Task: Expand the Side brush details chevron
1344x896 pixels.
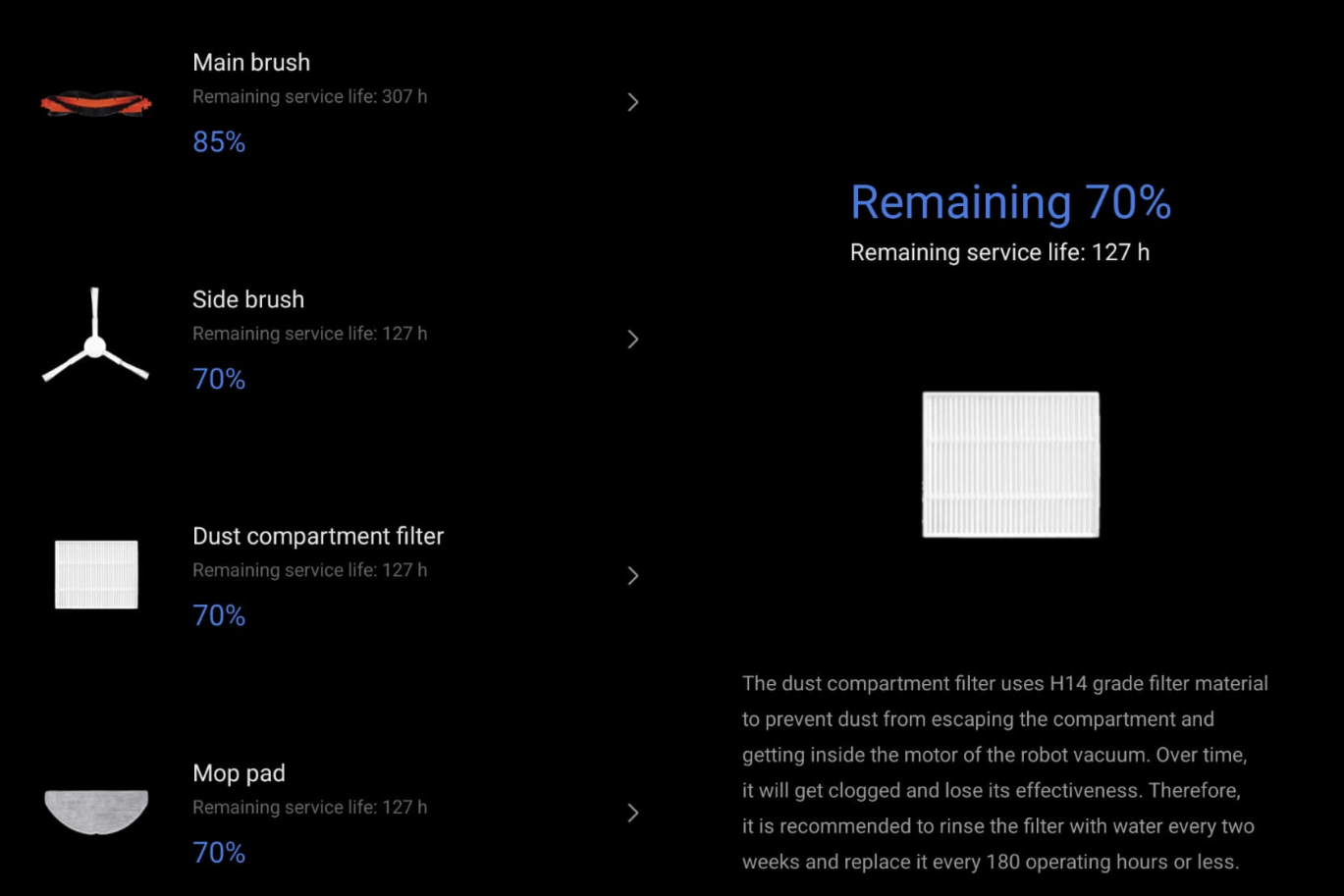Action: [633, 340]
